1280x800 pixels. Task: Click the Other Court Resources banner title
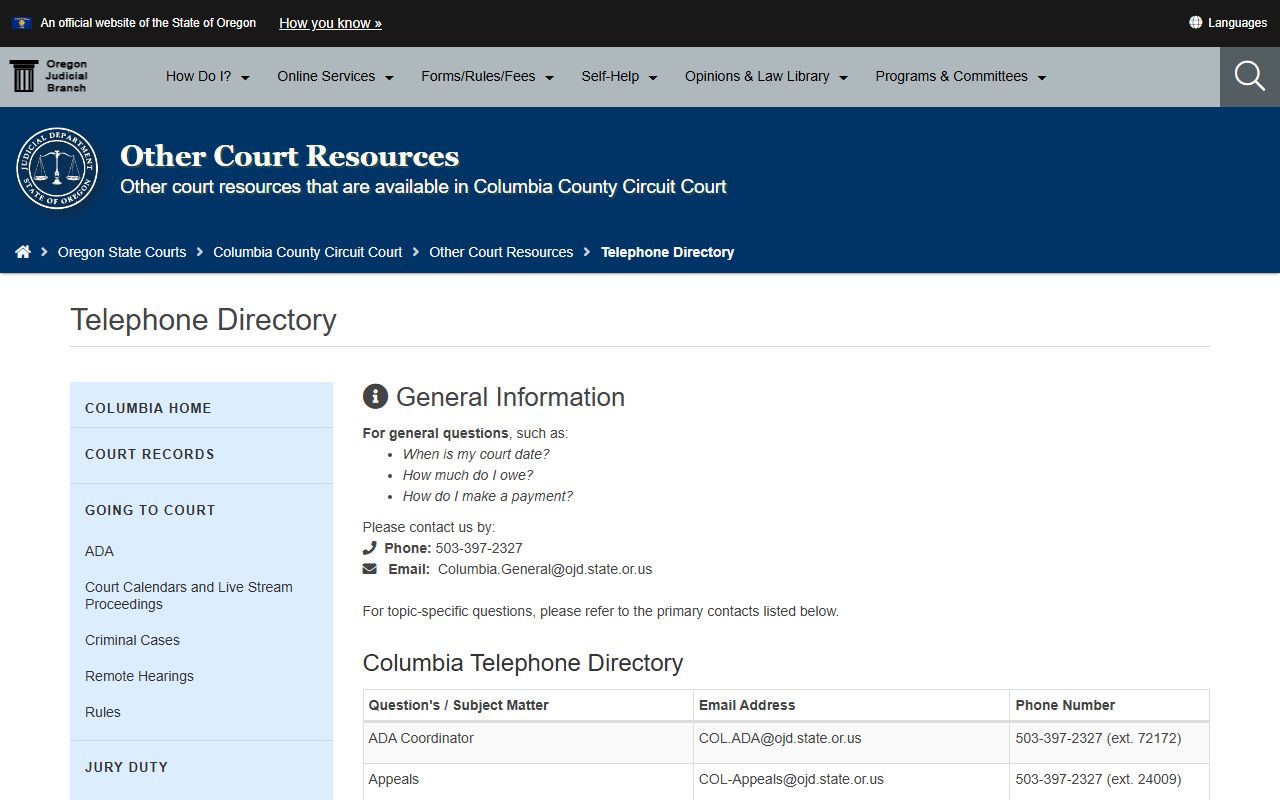(x=289, y=156)
